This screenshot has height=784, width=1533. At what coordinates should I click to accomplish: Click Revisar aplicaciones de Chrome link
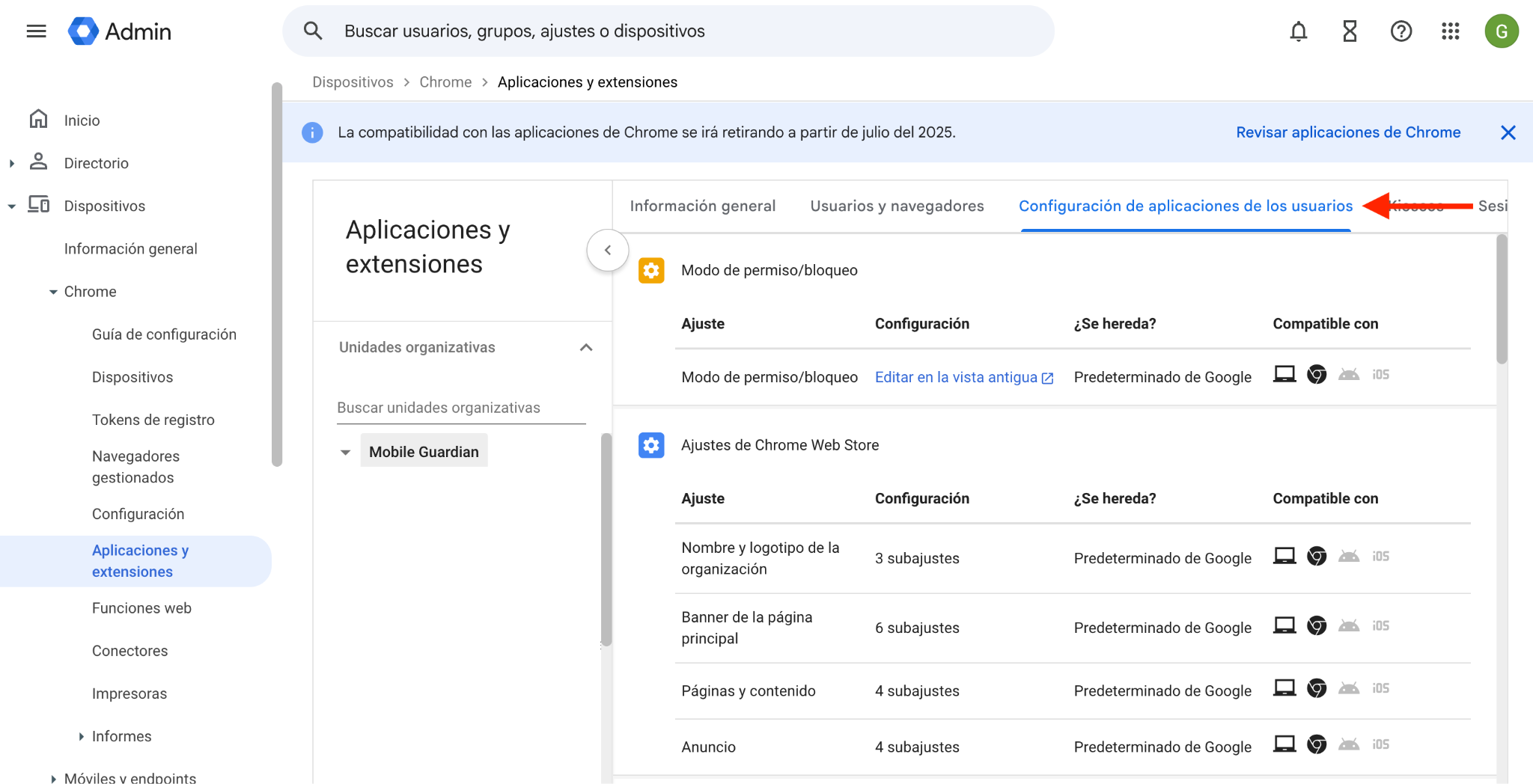pos(1347,132)
